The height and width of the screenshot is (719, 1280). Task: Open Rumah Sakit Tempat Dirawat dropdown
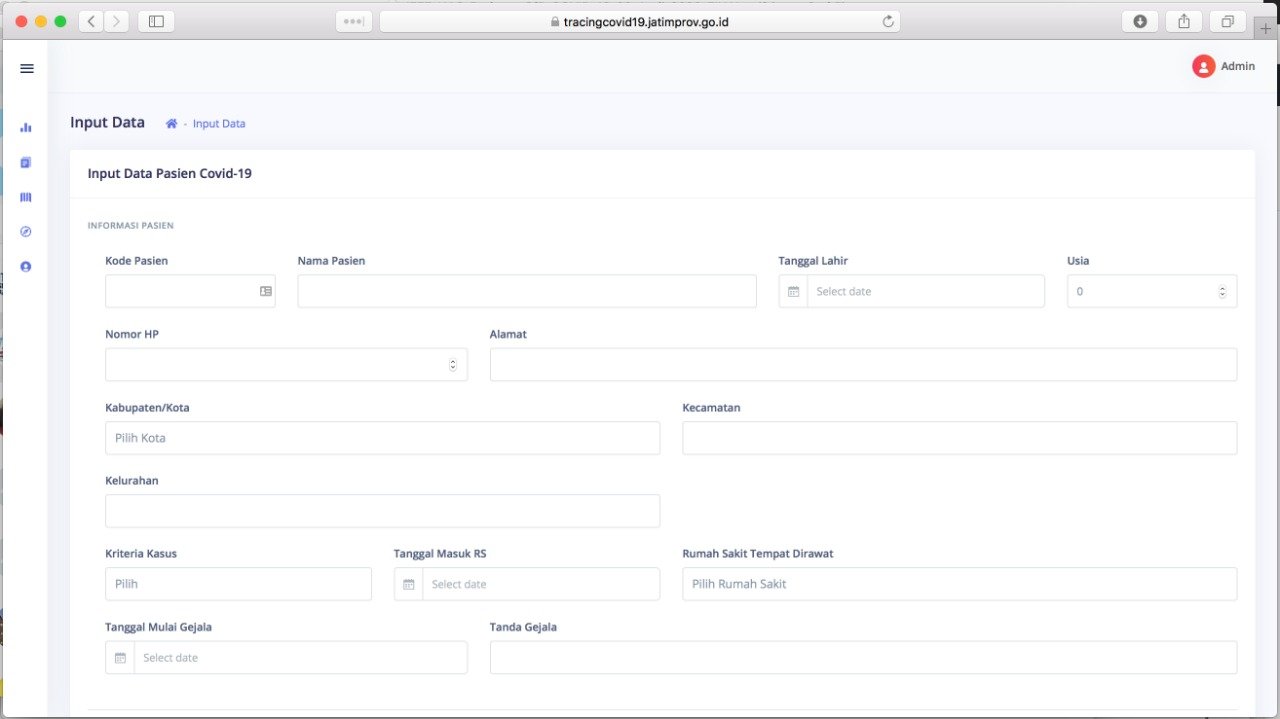(959, 584)
